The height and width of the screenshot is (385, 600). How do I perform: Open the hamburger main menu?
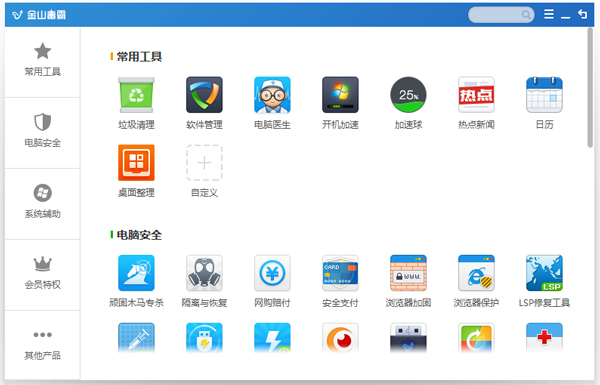coord(549,14)
